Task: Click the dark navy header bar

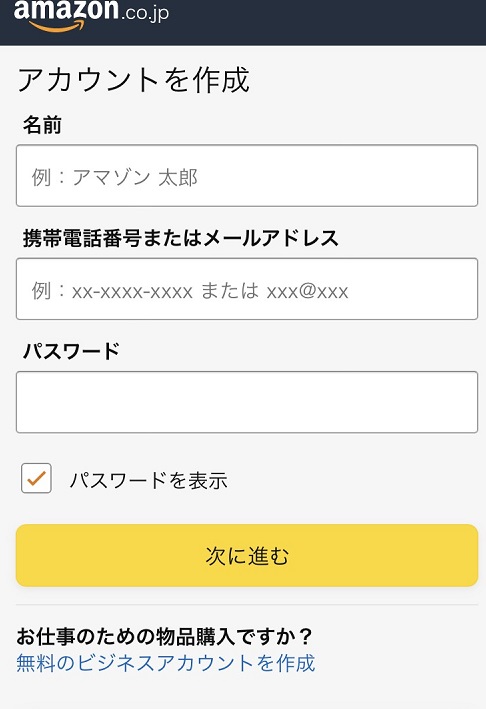Action: click(x=243, y=23)
